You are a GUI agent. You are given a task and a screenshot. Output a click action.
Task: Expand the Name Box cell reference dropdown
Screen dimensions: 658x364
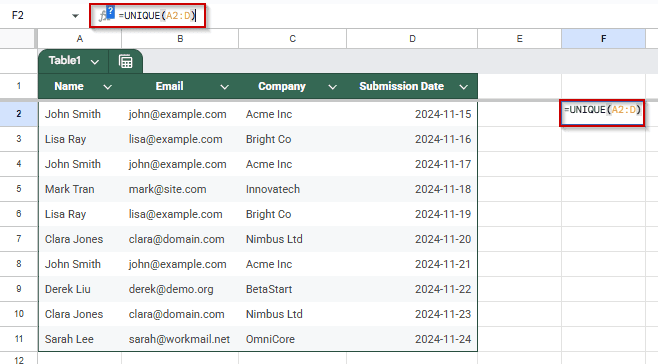tap(75, 16)
